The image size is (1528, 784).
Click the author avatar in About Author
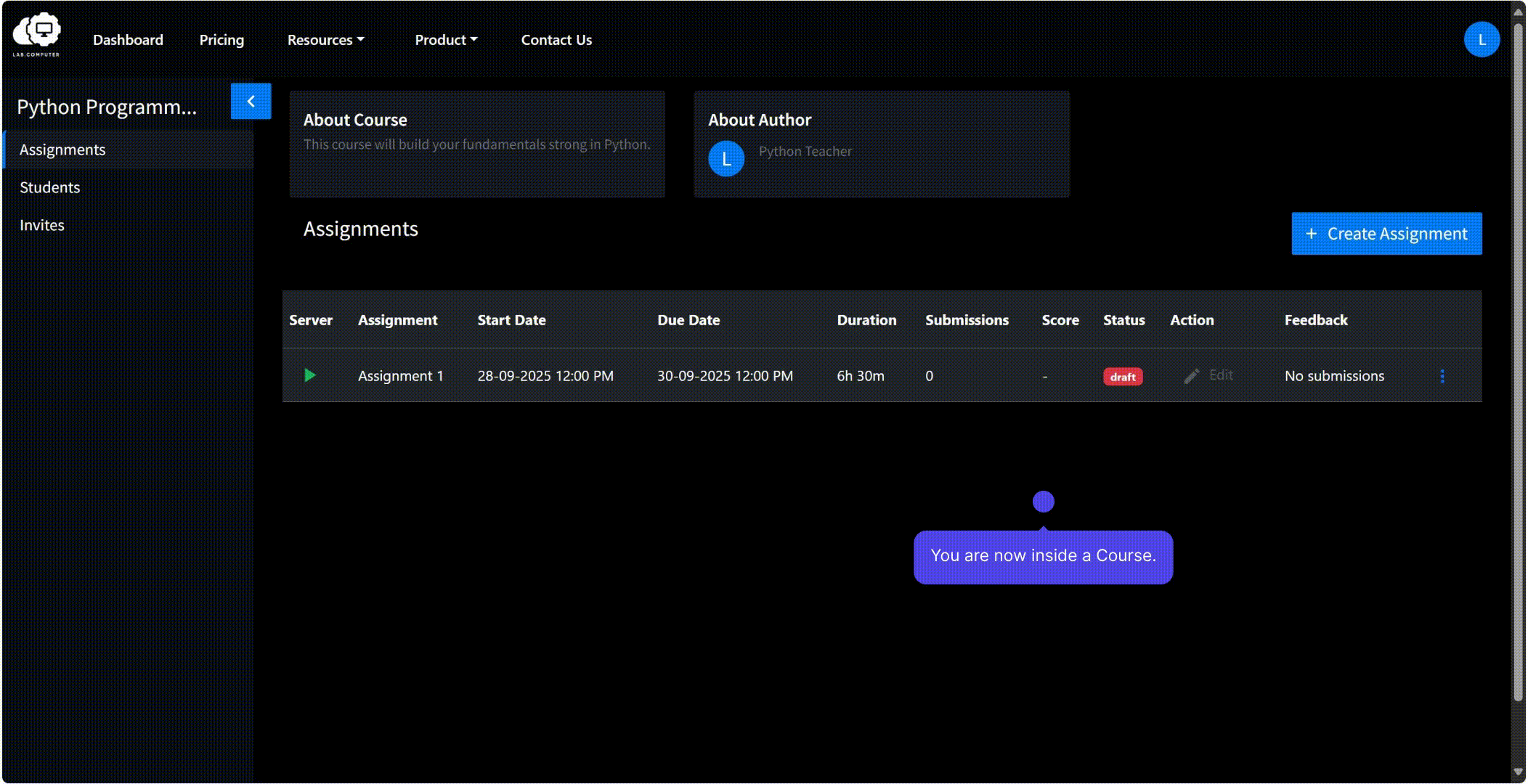coord(726,159)
